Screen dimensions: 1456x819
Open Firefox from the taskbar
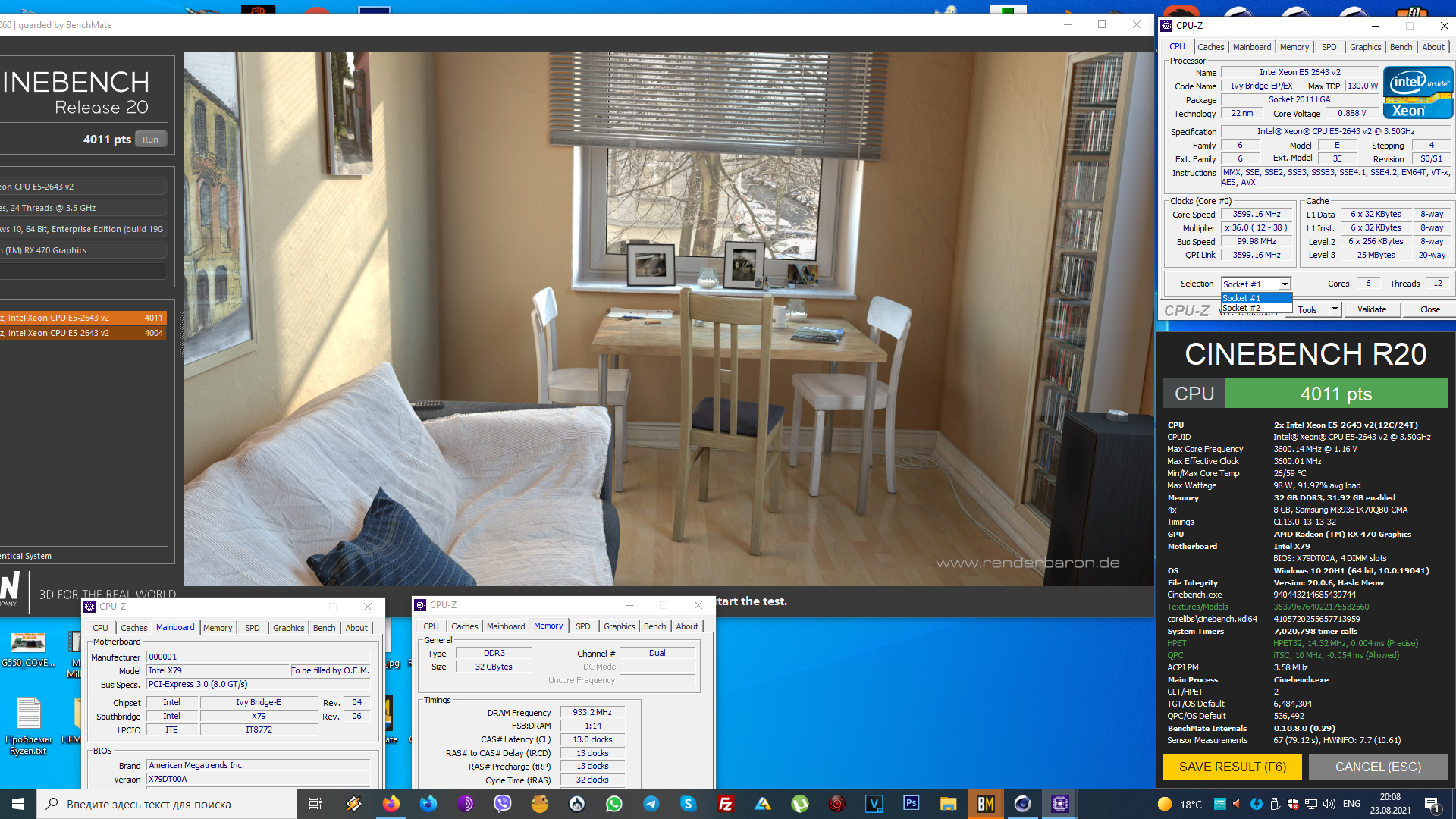391,804
